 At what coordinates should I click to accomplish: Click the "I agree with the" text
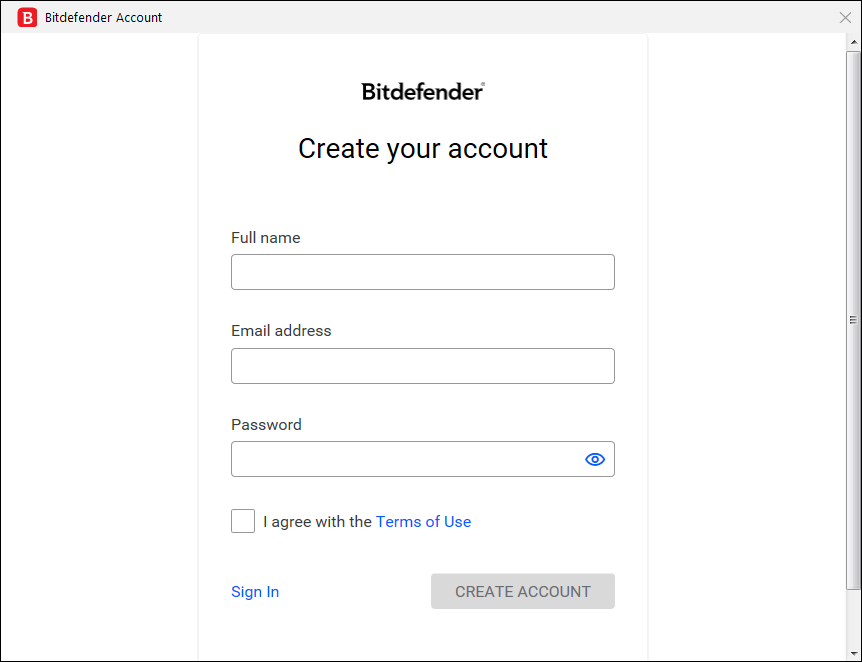click(x=317, y=521)
